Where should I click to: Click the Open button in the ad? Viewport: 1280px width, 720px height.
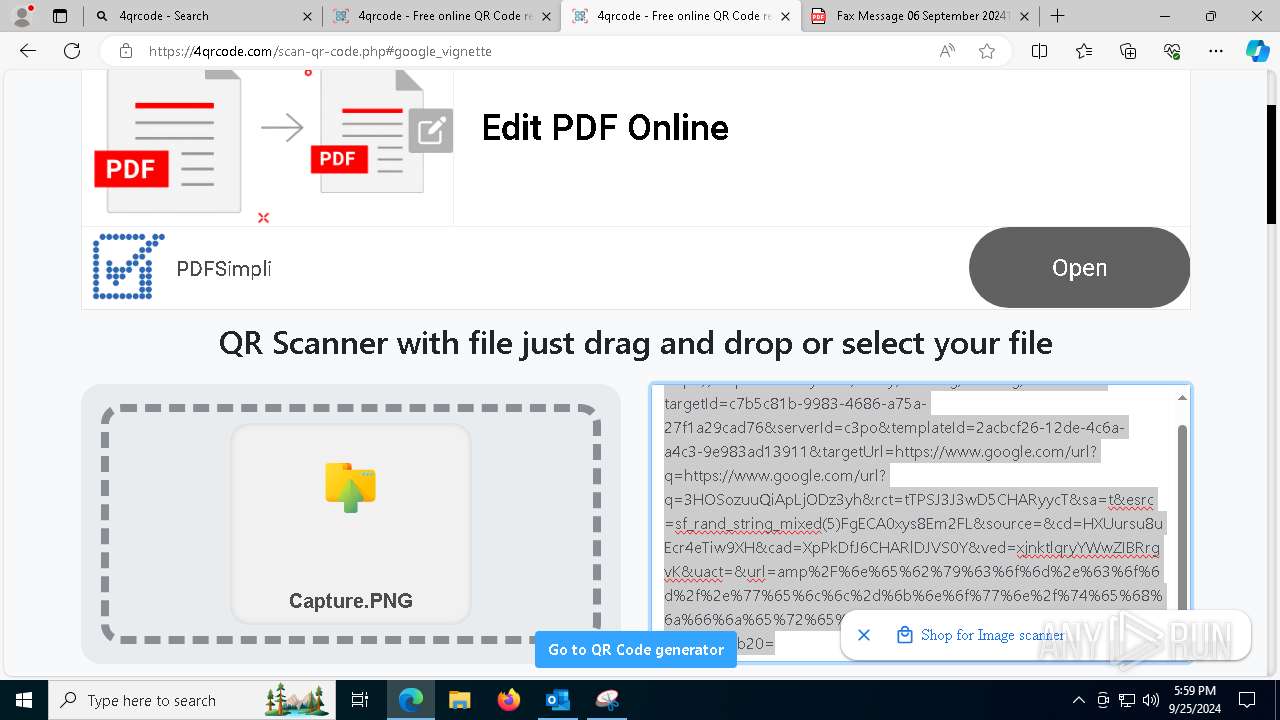click(1079, 268)
